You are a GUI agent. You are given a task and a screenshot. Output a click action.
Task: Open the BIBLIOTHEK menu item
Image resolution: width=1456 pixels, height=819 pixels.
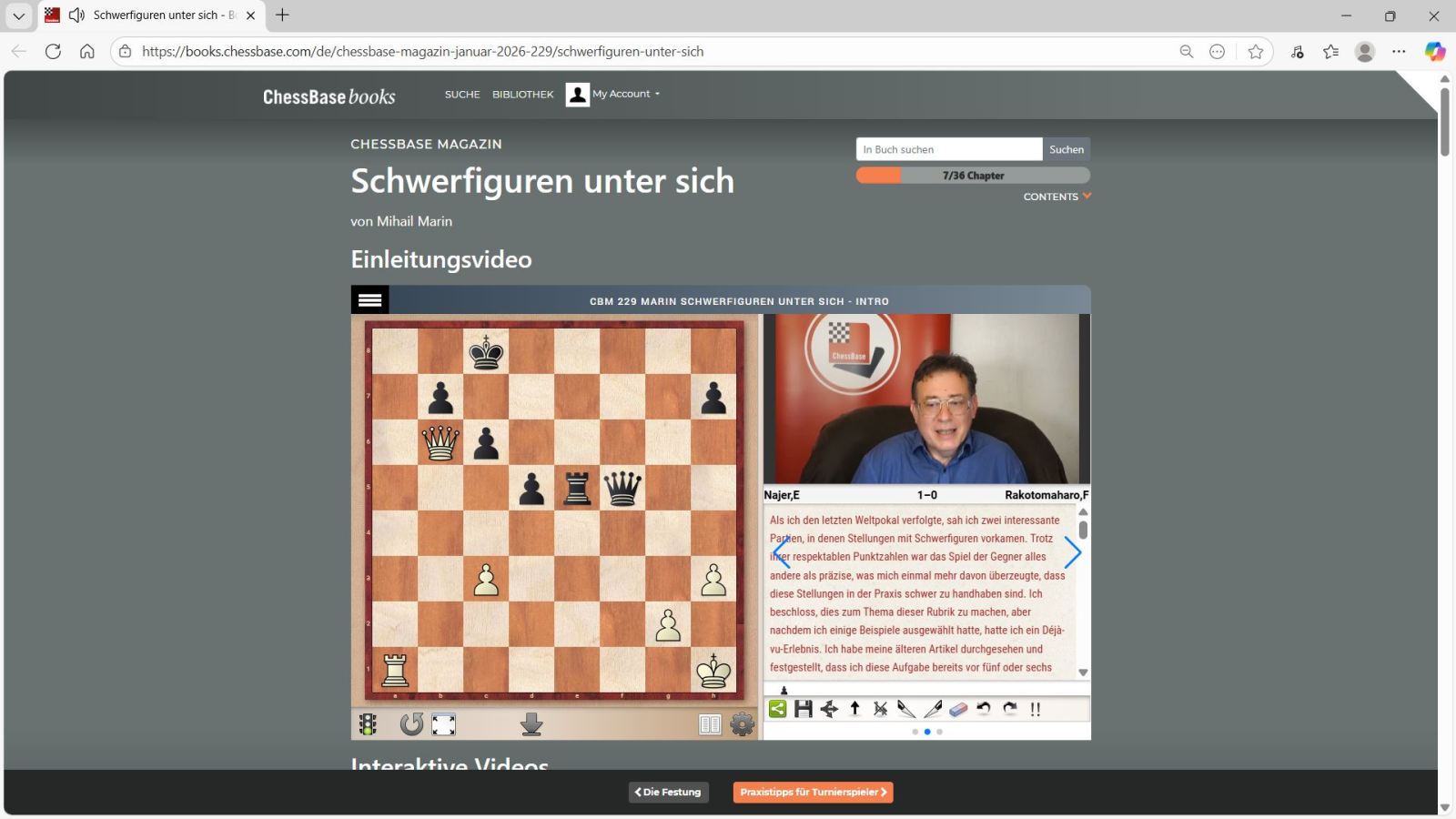pos(522,95)
